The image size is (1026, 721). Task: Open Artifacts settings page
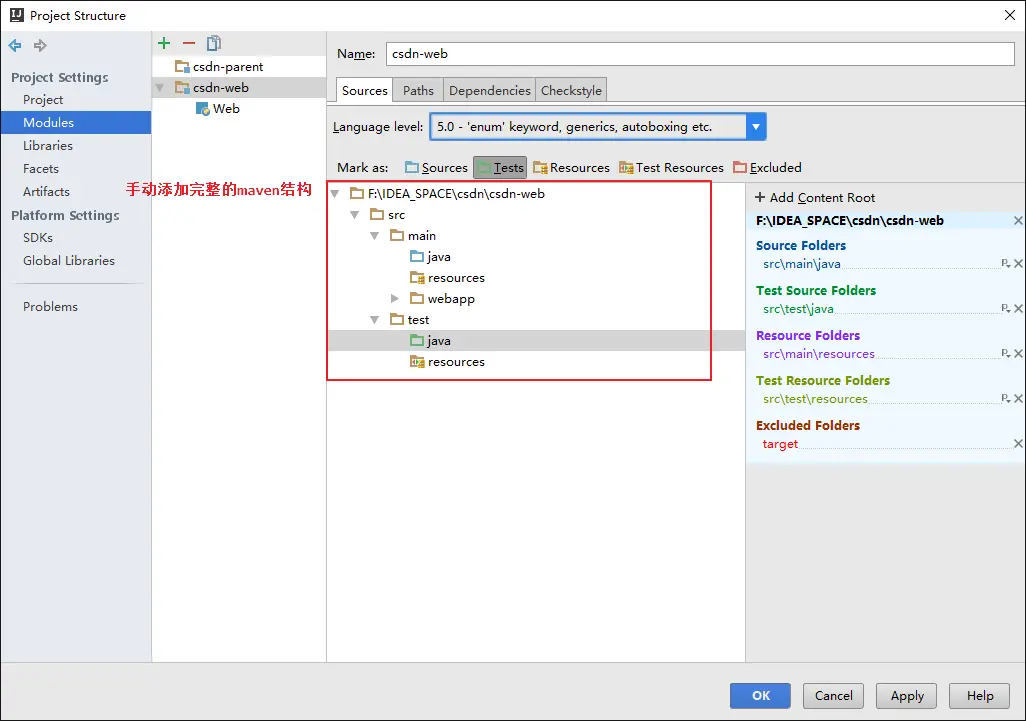[x=46, y=191]
